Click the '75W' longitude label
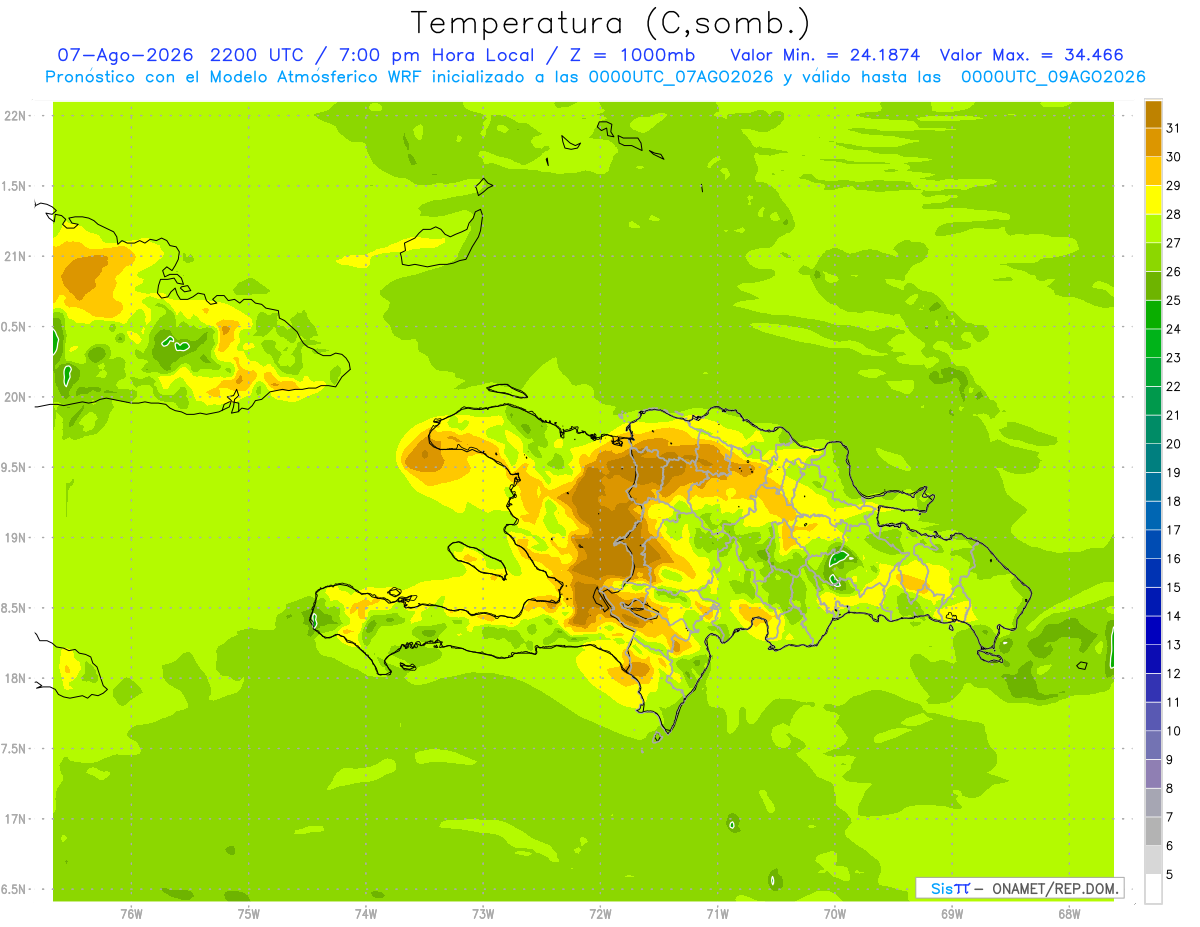The image size is (1200, 927). click(x=249, y=914)
